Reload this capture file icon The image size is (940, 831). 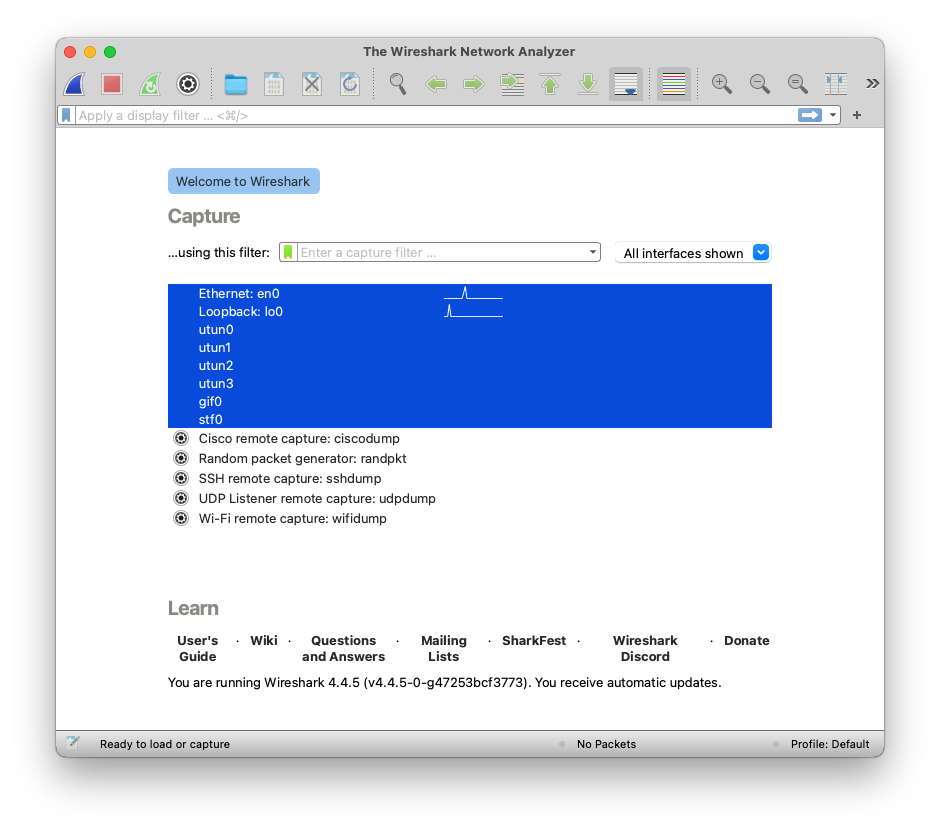click(350, 84)
